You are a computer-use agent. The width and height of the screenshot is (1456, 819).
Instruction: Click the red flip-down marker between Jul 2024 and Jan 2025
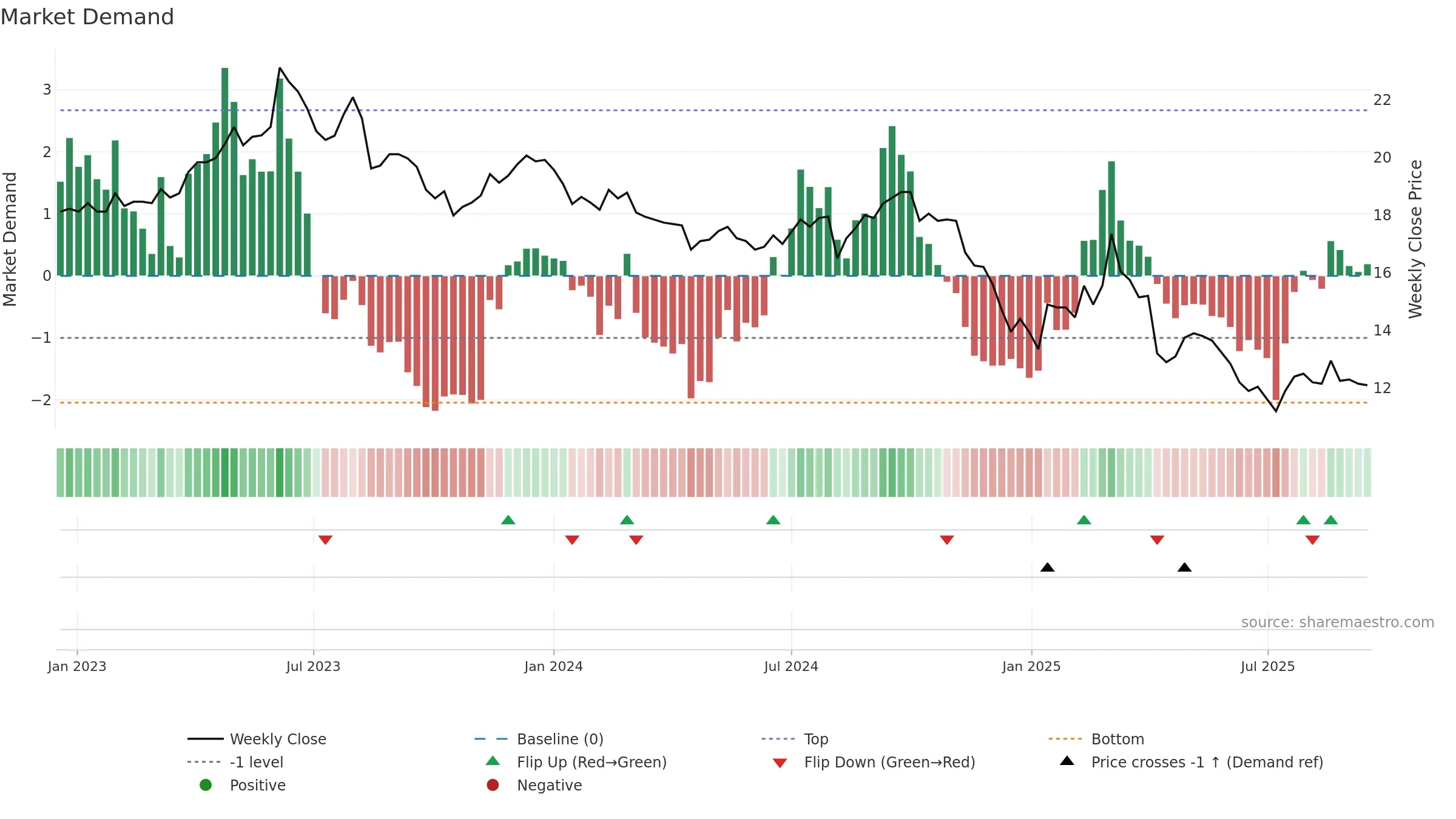947,540
